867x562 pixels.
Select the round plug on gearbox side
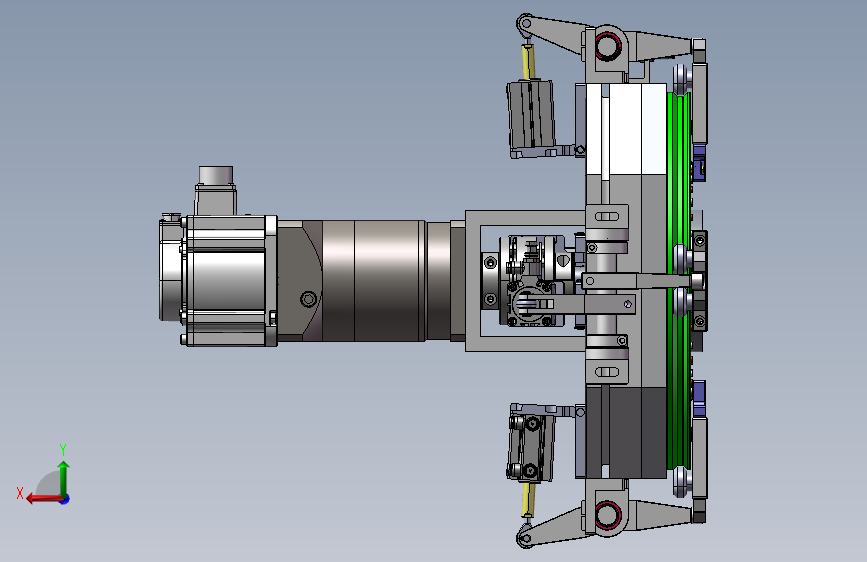click(309, 299)
